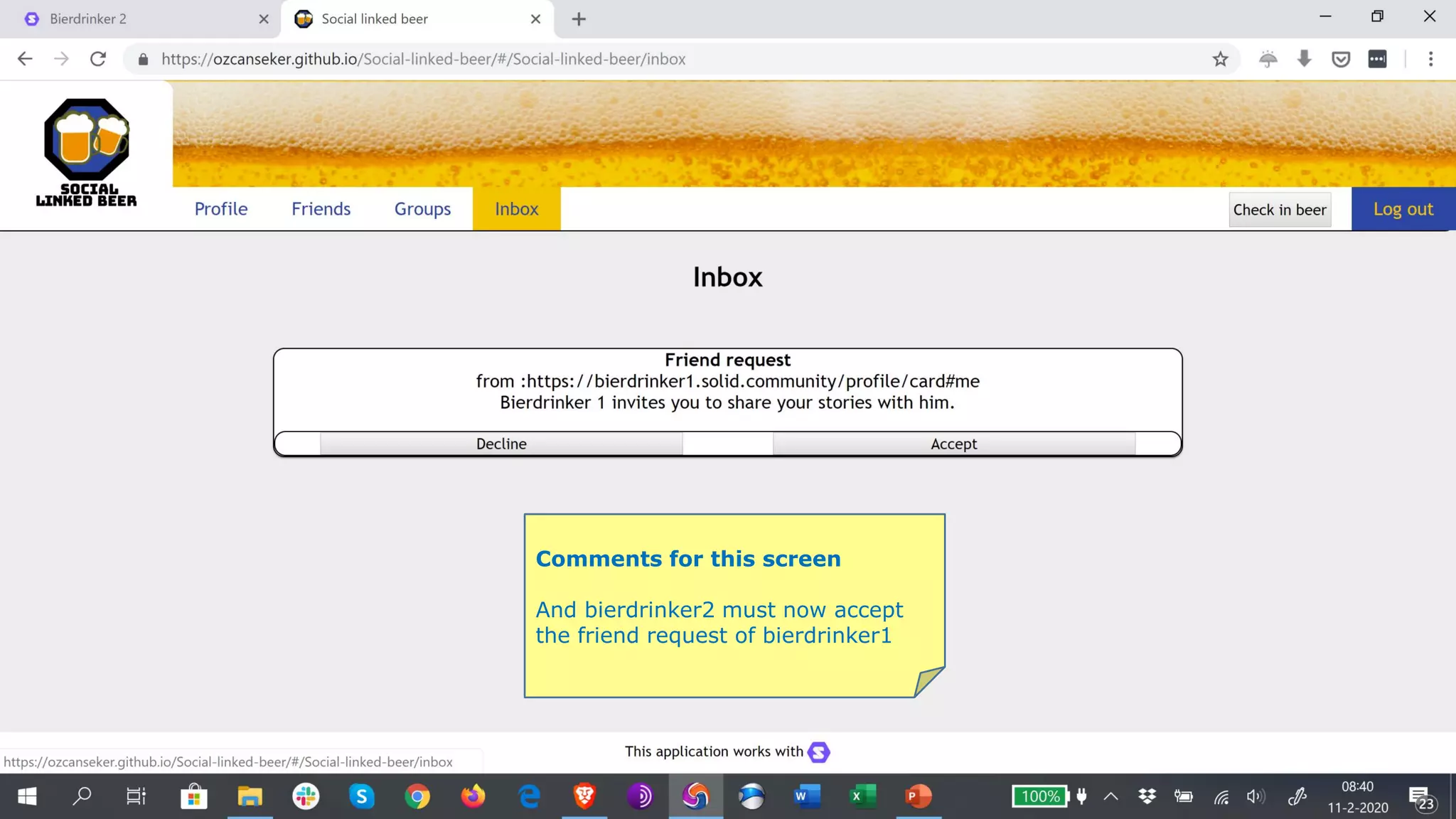Viewport: 1456px width, 819px height.
Task: Open the Pocket extension
Action: coord(1341,59)
